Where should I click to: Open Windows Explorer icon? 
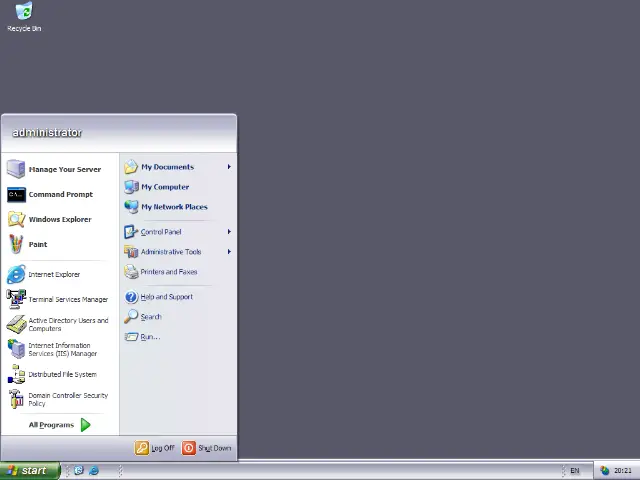16,220
